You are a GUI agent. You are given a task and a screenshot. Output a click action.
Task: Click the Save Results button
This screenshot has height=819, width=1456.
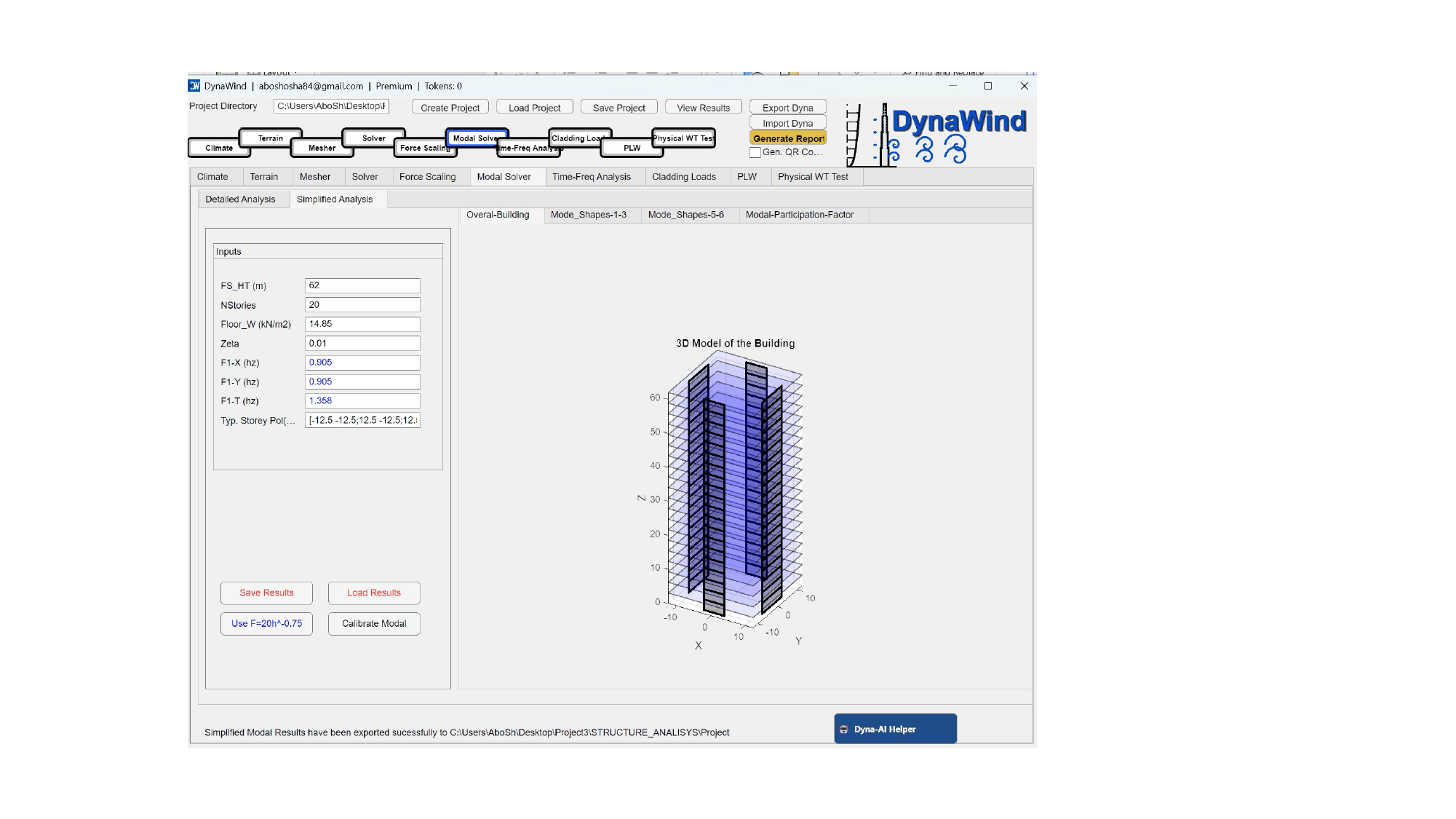(x=266, y=593)
